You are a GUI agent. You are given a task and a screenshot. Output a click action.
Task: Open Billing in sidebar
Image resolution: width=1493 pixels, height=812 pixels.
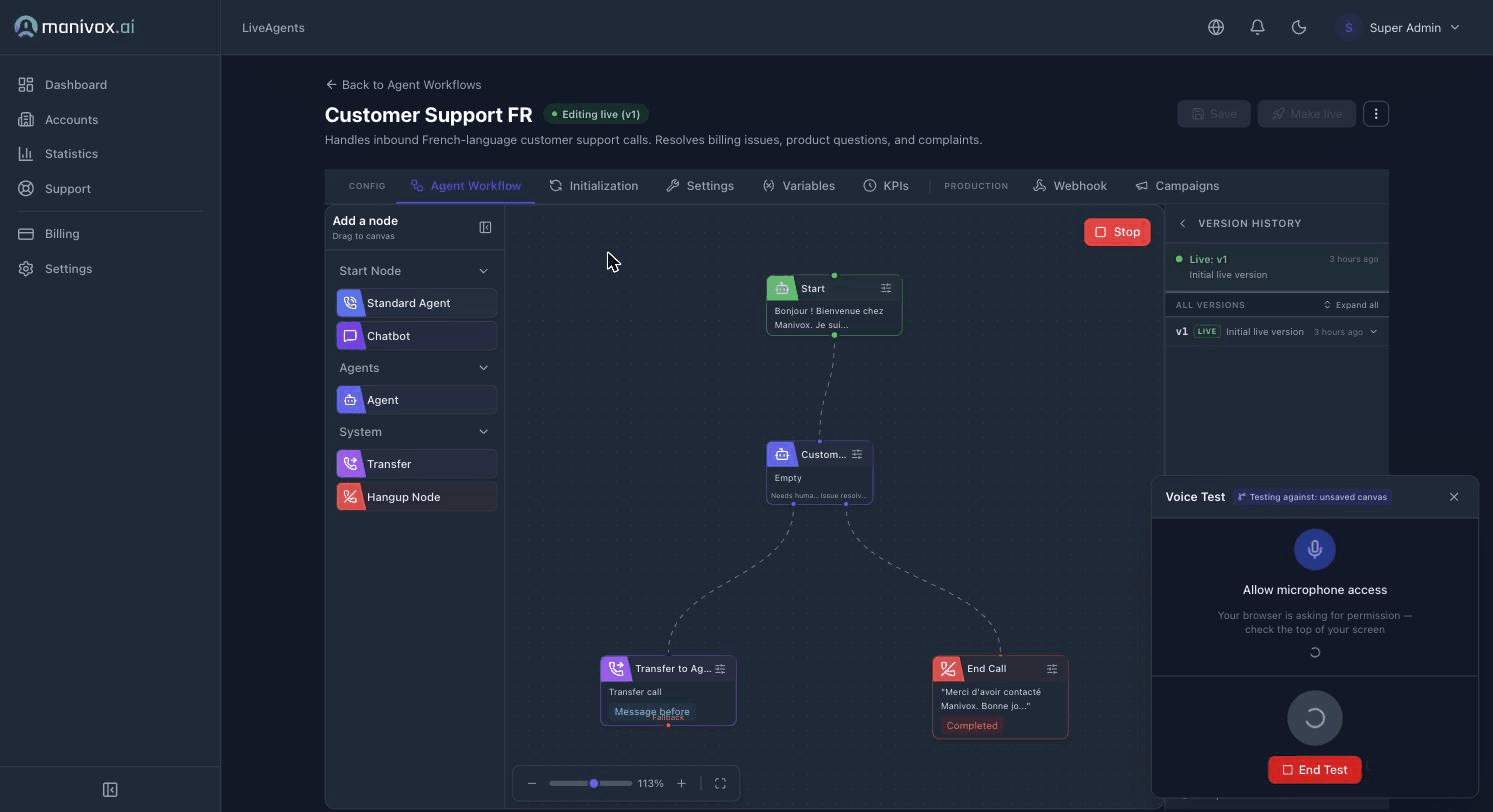110,234
